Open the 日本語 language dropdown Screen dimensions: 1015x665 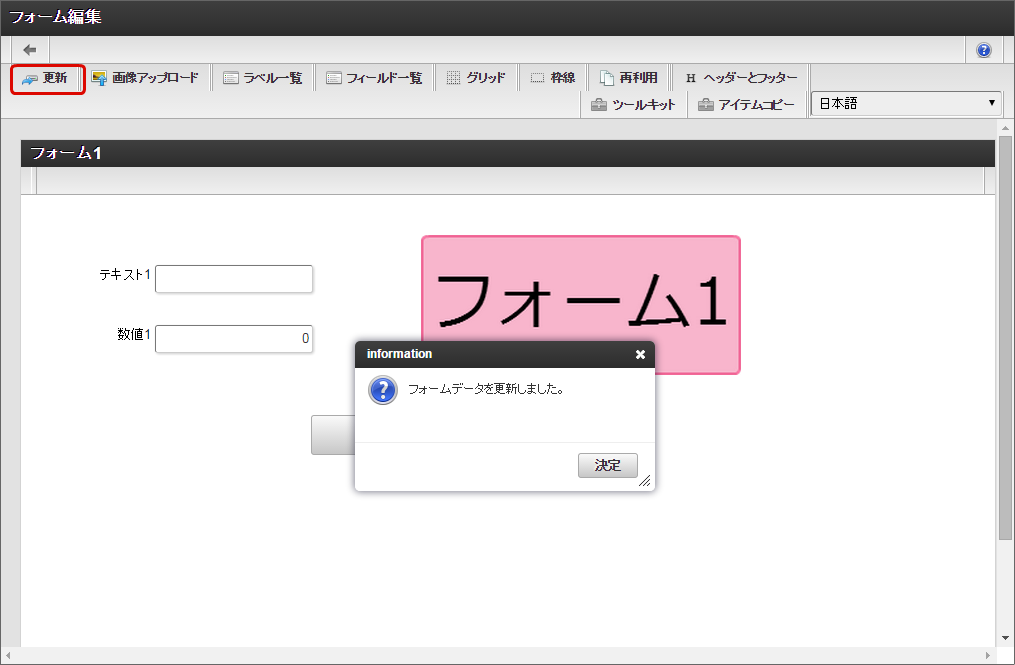click(x=905, y=103)
